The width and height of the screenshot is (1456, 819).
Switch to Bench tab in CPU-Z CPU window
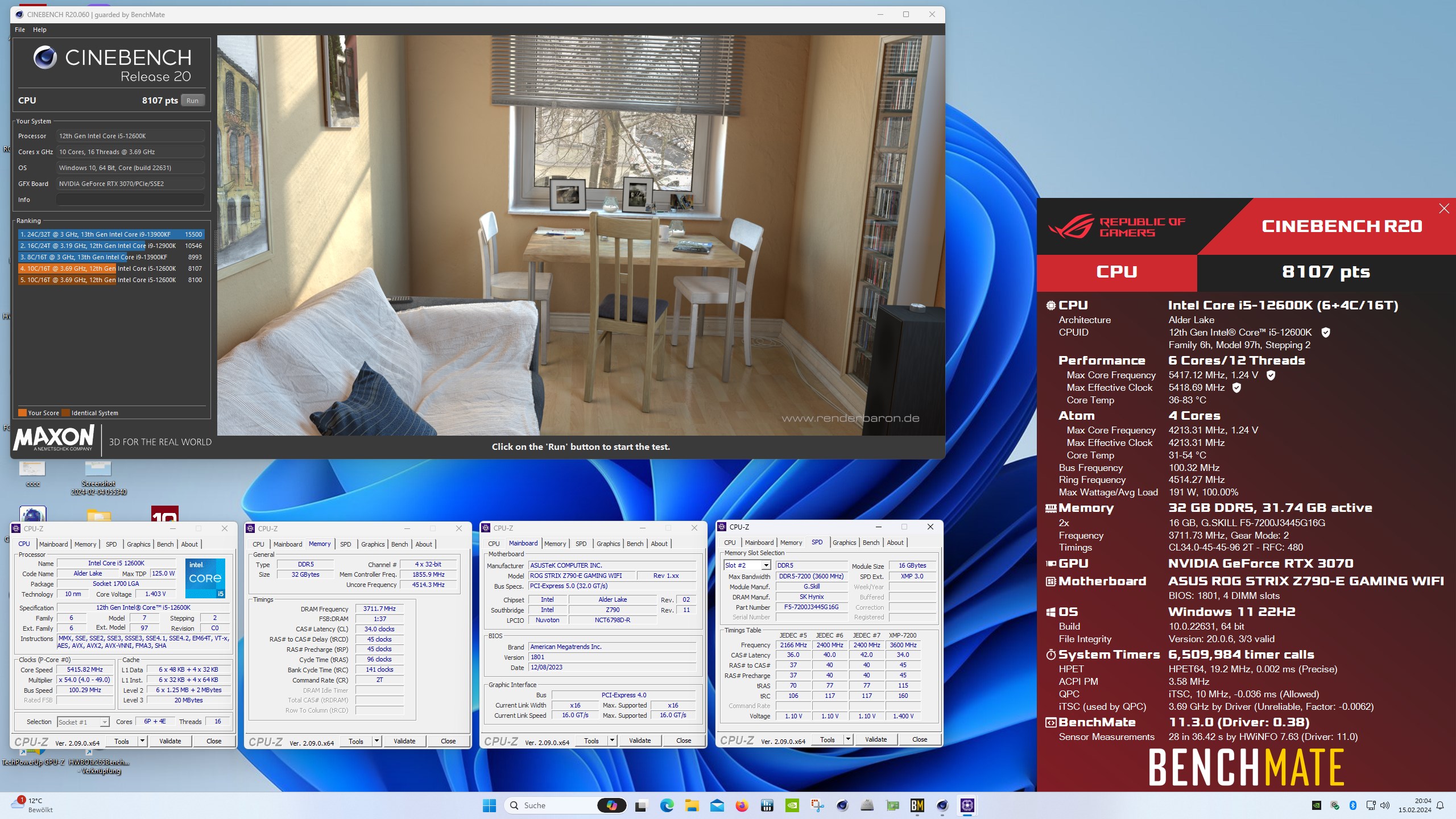pyautogui.click(x=166, y=544)
